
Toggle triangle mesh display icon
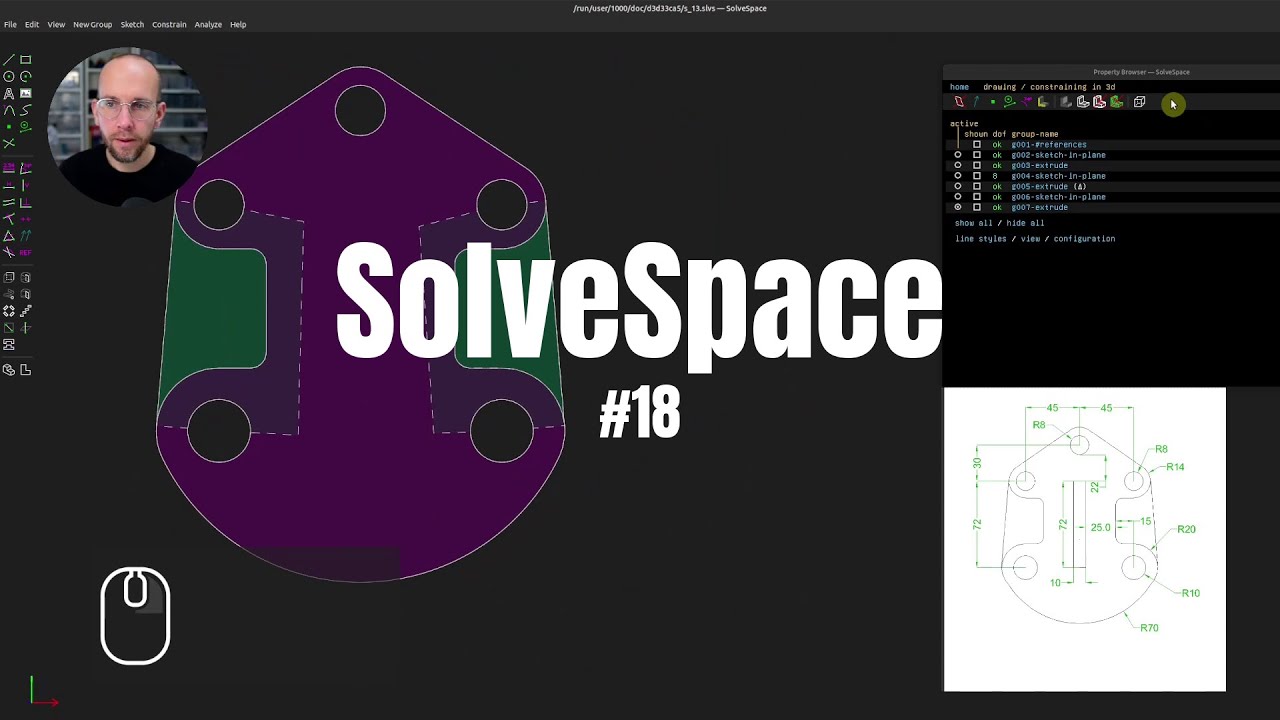coord(1117,102)
